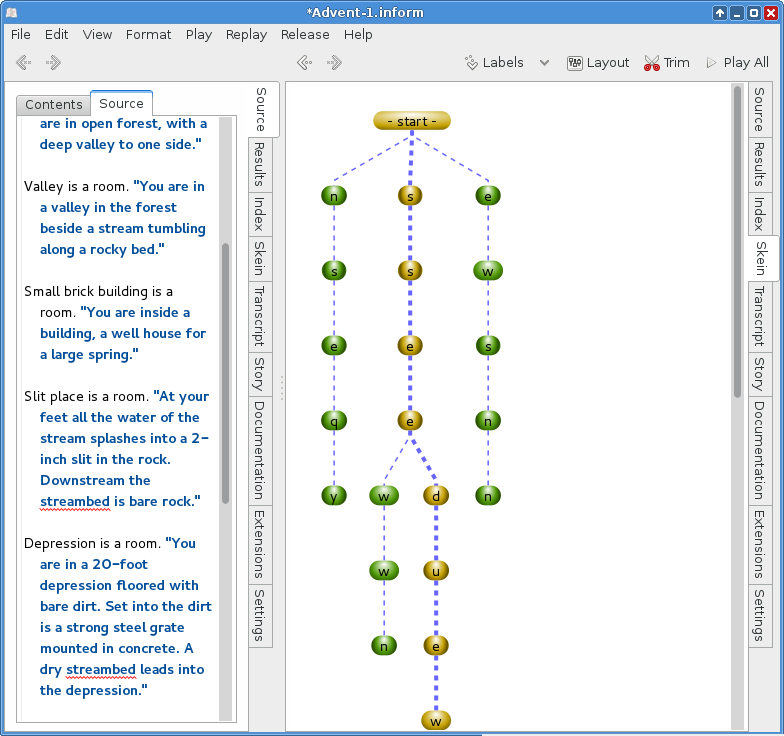The width and height of the screenshot is (784, 736).
Task: Open Documentation tab in right pane
Action: click(760, 450)
